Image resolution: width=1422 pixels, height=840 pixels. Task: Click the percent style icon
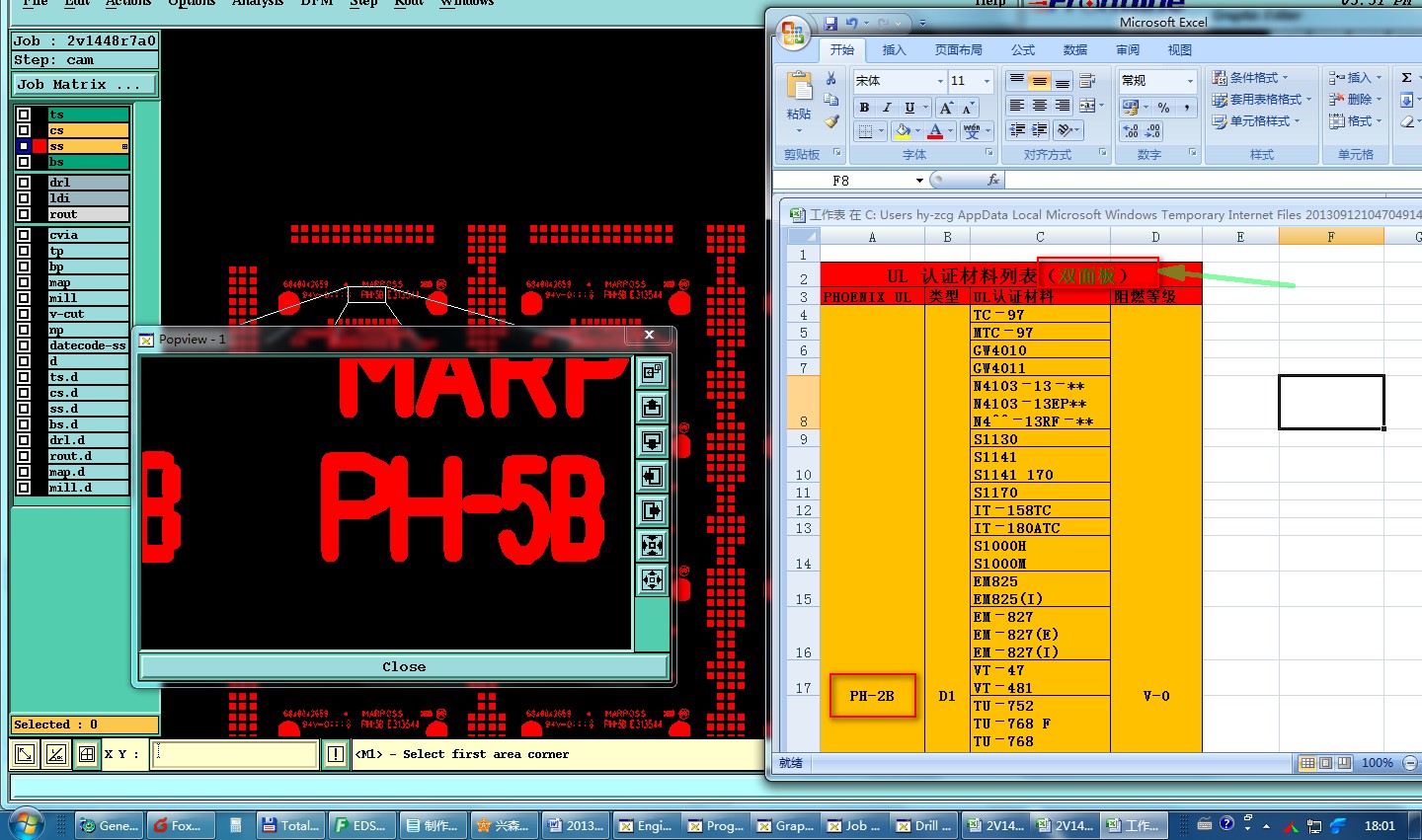(1163, 108)
